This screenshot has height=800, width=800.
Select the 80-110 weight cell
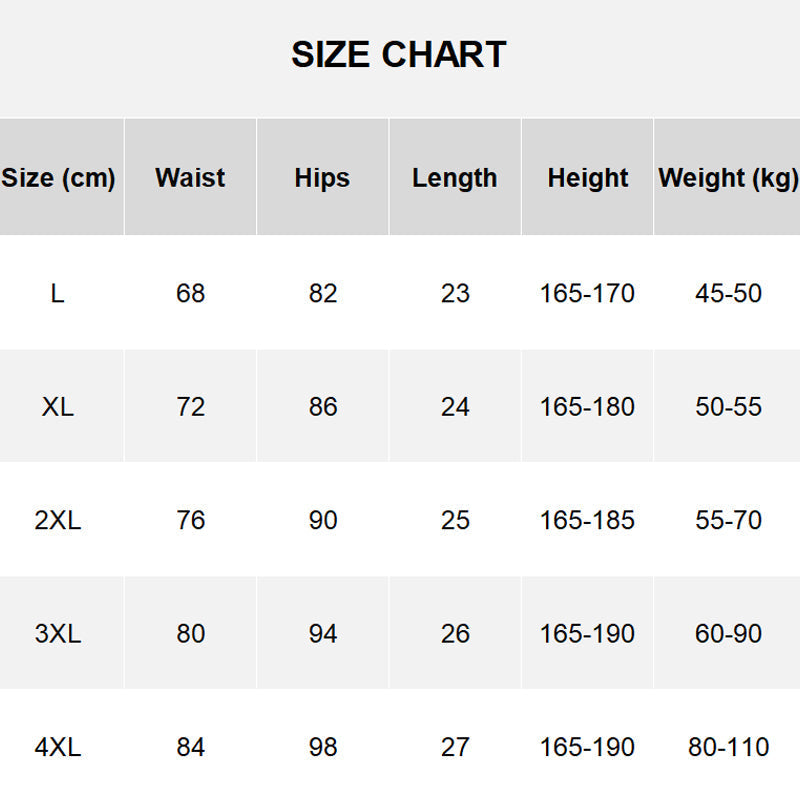coord(729,747)
